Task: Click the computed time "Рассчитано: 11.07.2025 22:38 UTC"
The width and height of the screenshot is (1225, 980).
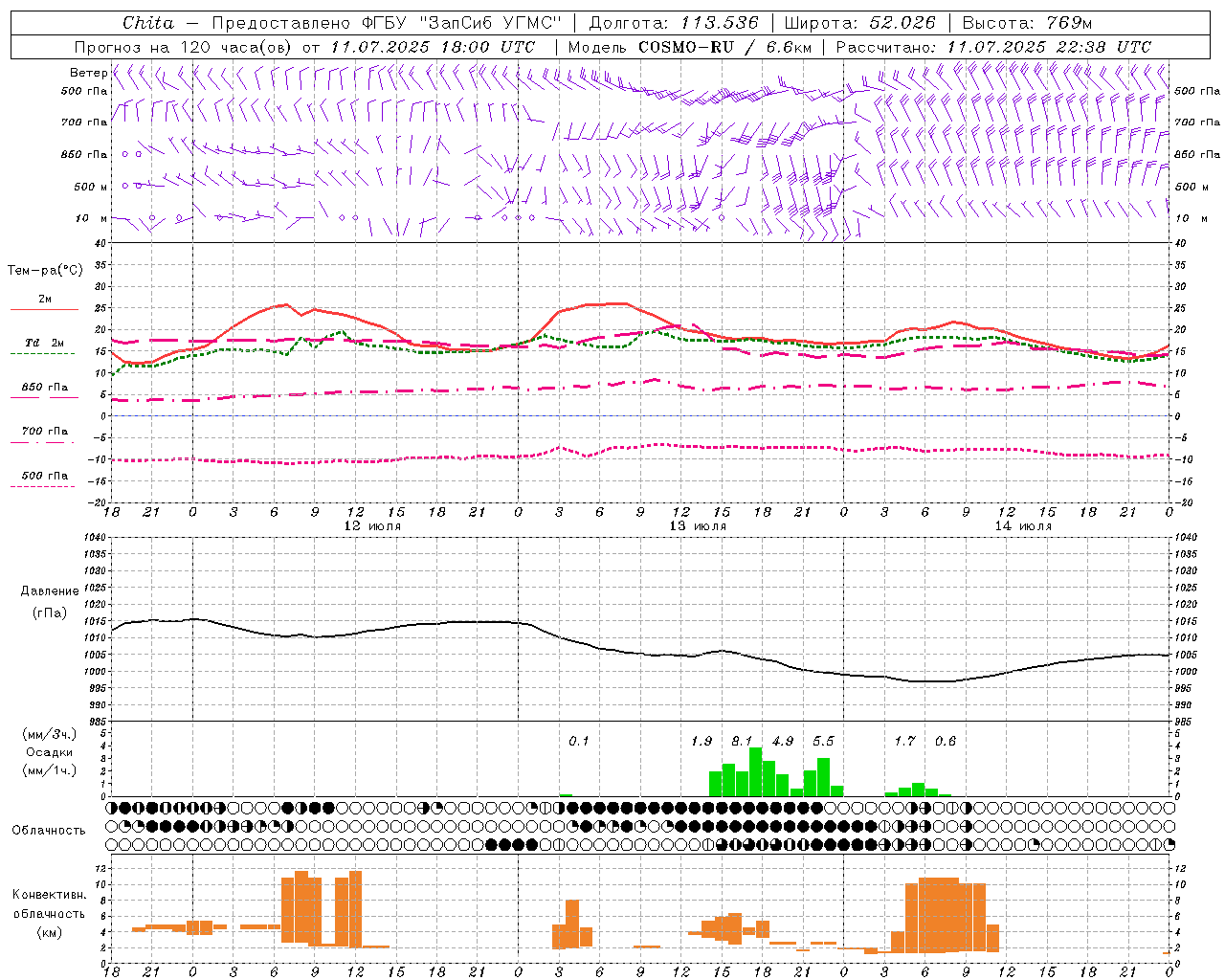Action: [993, 46]
